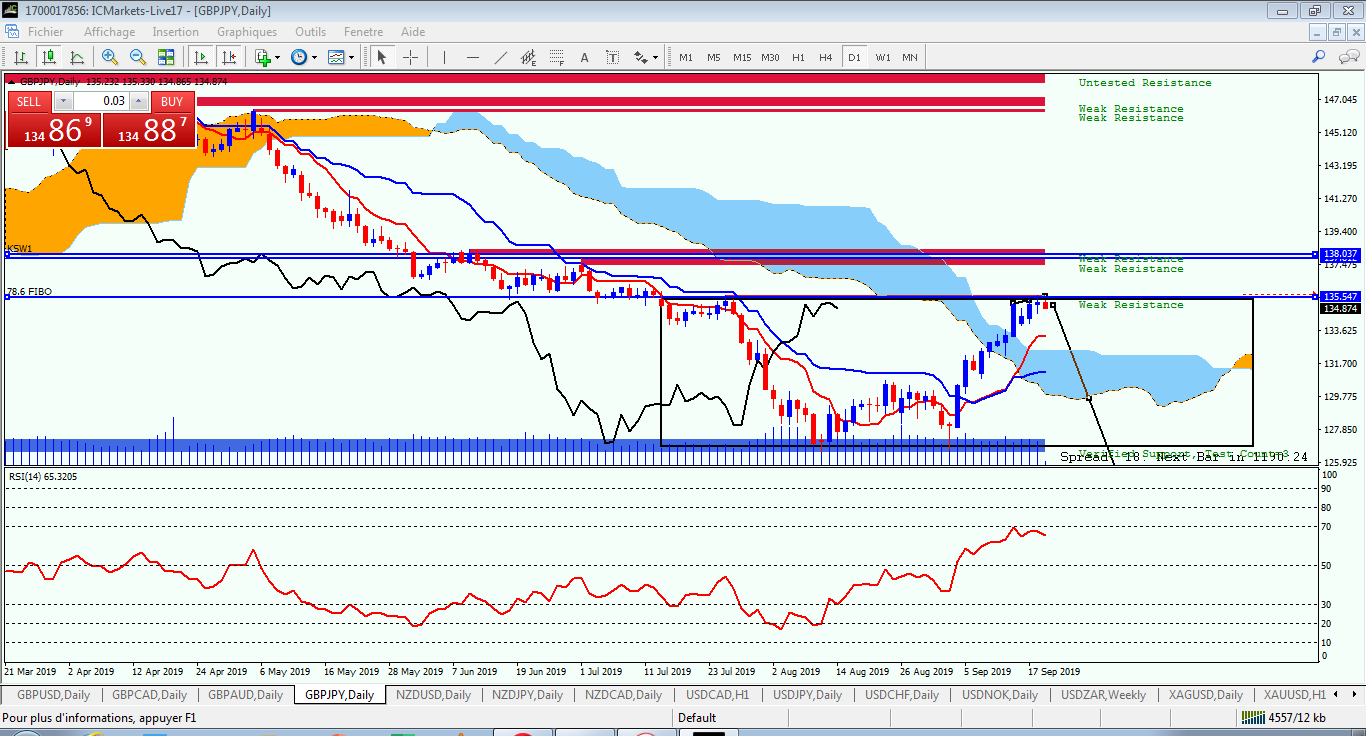The image size is (1366, 736).
Task: Open the search magnifier icon
Action: coord(1320,57)
